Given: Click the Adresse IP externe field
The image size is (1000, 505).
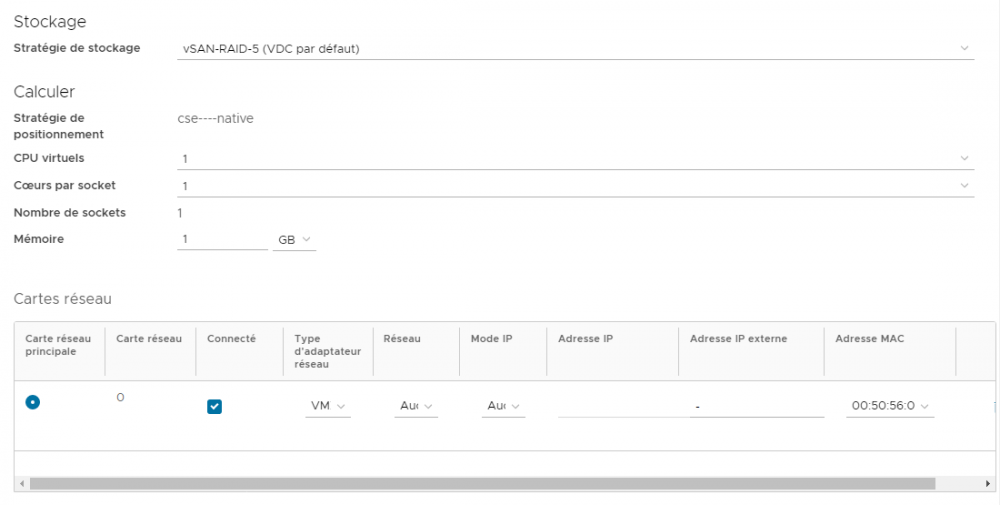Looking at the screenshot, I should pos(756,406).
